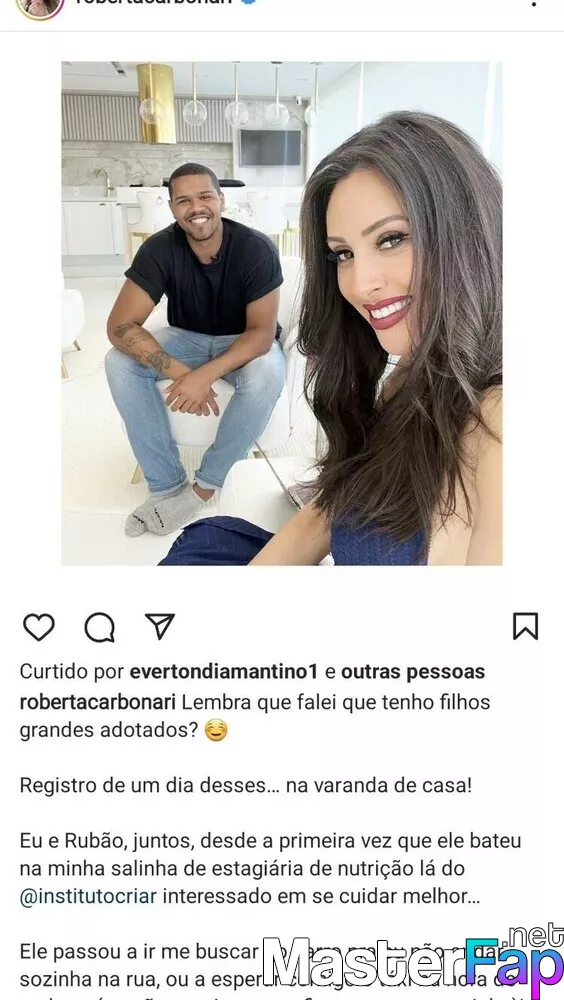This screenshot has height=1000, width=564.
Task: Share the post with the paper plane icon
Action: (x=160, y=626)
